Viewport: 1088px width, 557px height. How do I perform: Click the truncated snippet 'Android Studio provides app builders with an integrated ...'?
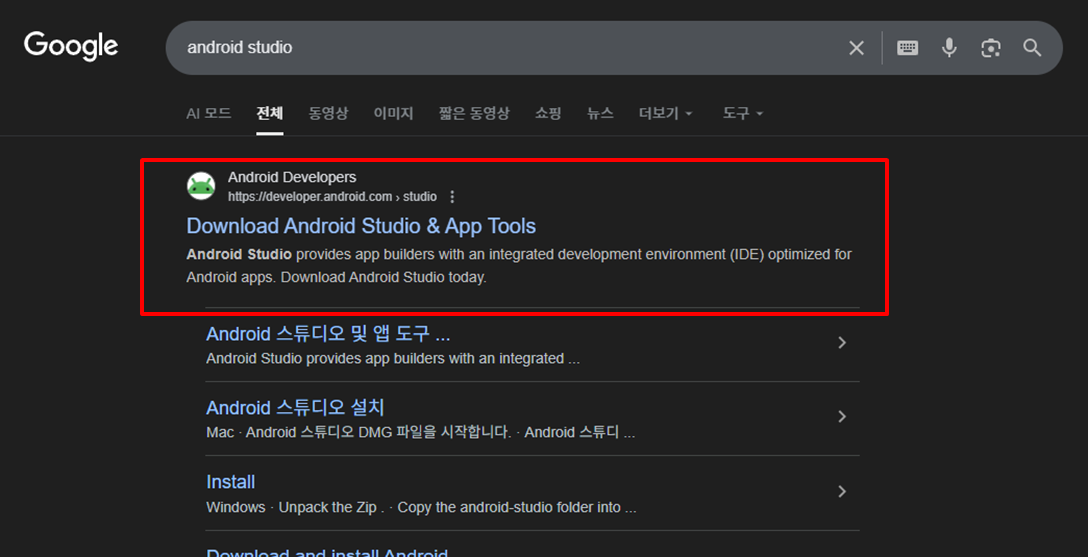[393, 359]
